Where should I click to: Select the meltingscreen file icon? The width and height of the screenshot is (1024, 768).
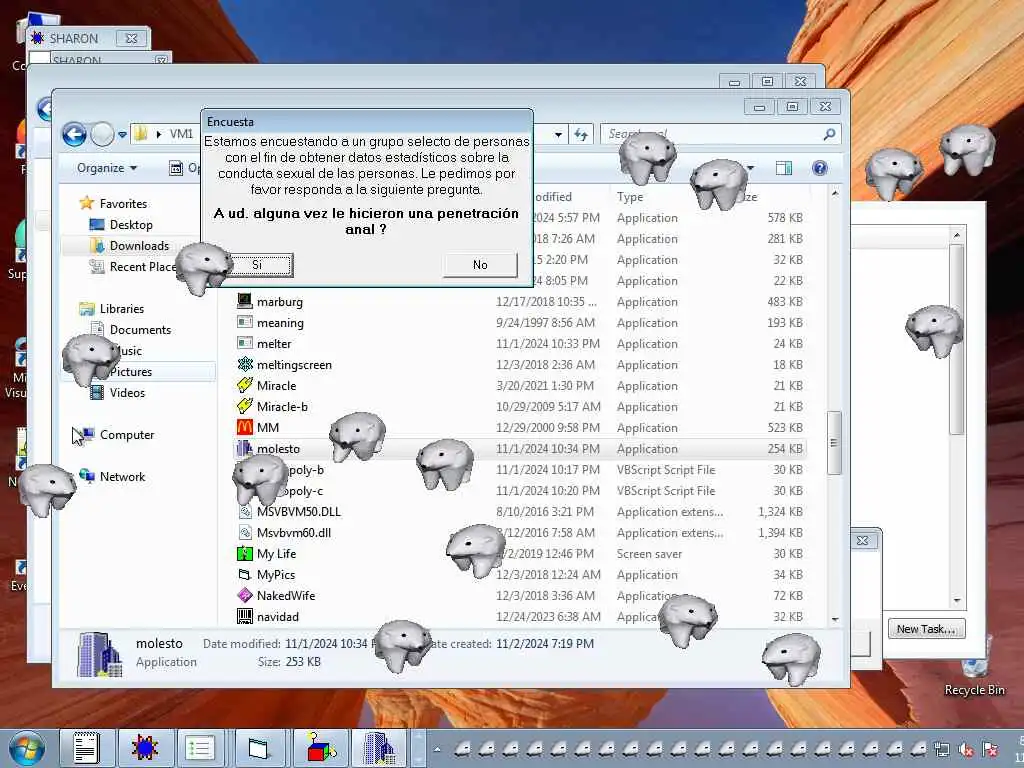point(245,364)
